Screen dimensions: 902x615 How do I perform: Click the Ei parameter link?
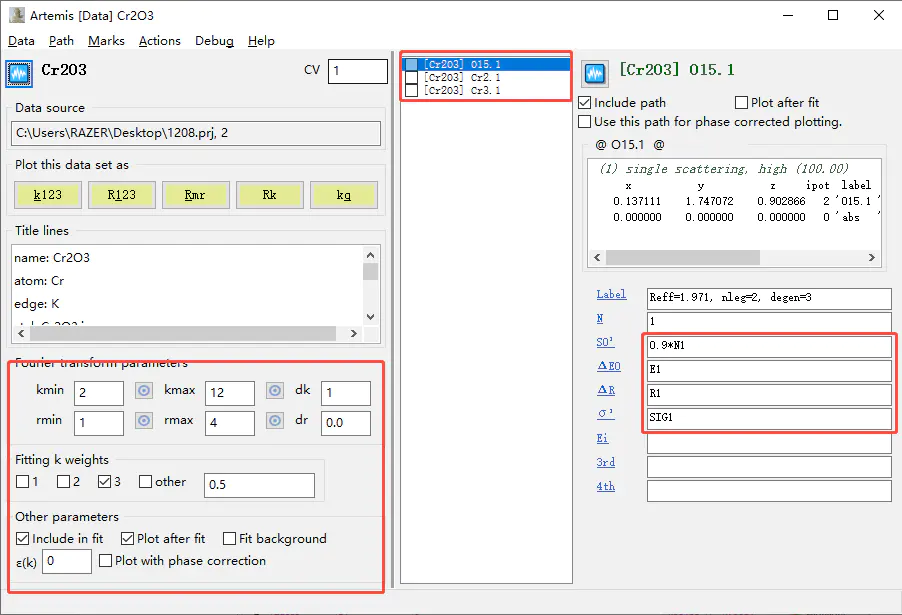point(602,438)
